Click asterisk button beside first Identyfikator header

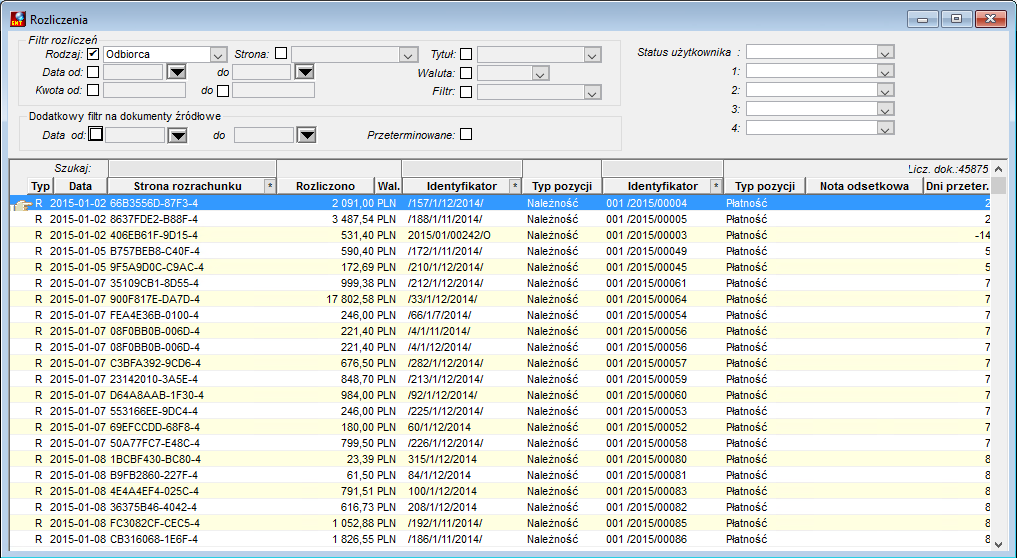515,186
